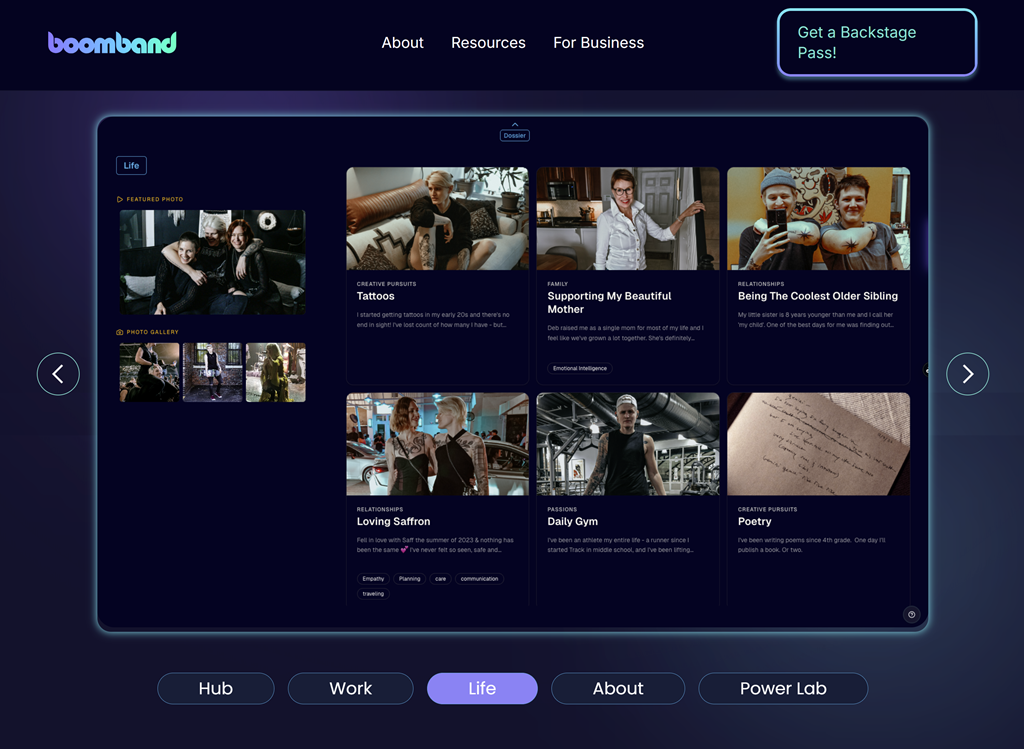Open the featured group photo
1024x749 pixels.
point(212,262)
